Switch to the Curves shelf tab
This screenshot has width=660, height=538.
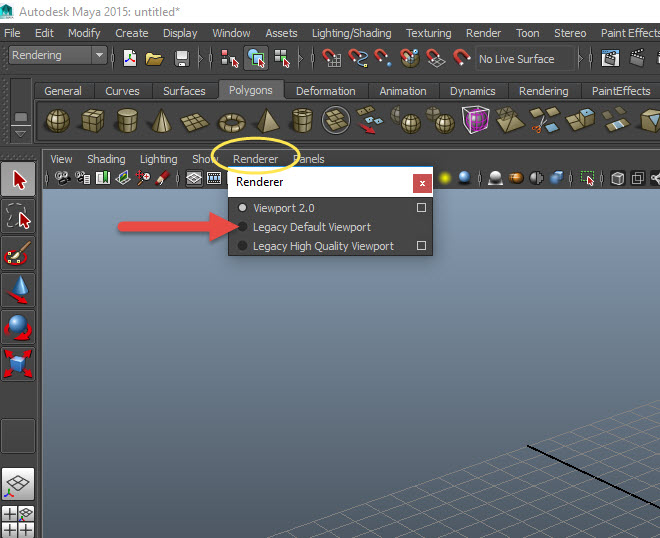(122, 91)
